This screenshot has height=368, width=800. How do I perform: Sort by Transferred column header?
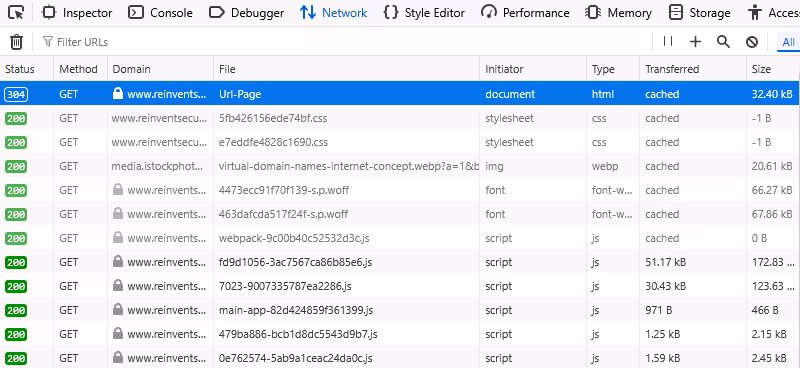point(693,69)
